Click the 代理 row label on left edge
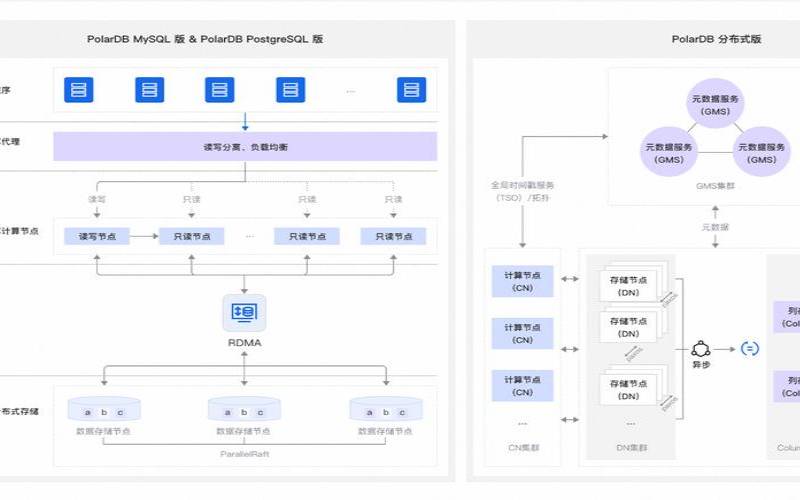This screenshot has height=500, width=800. click(x=10, y=141)
